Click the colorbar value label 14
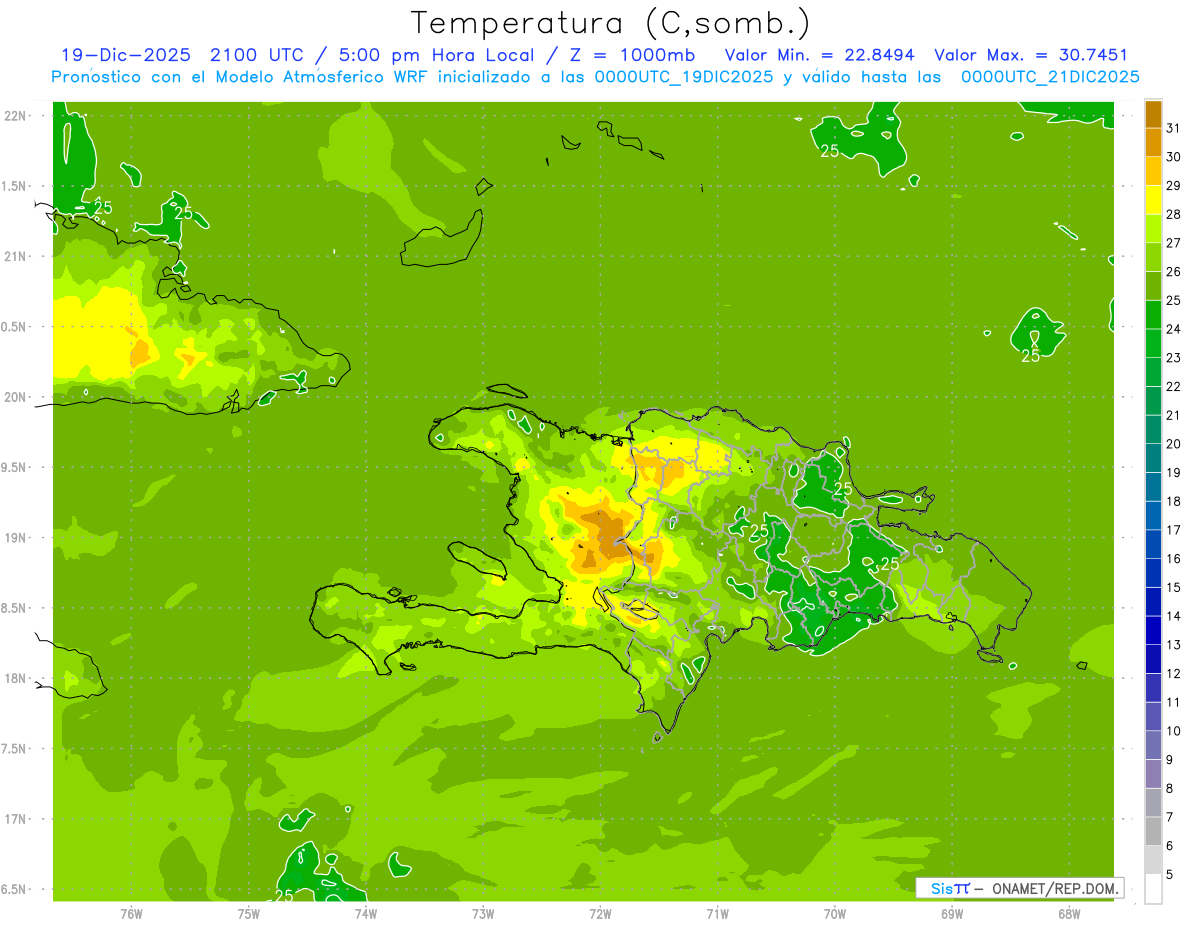 (1173, 616)
